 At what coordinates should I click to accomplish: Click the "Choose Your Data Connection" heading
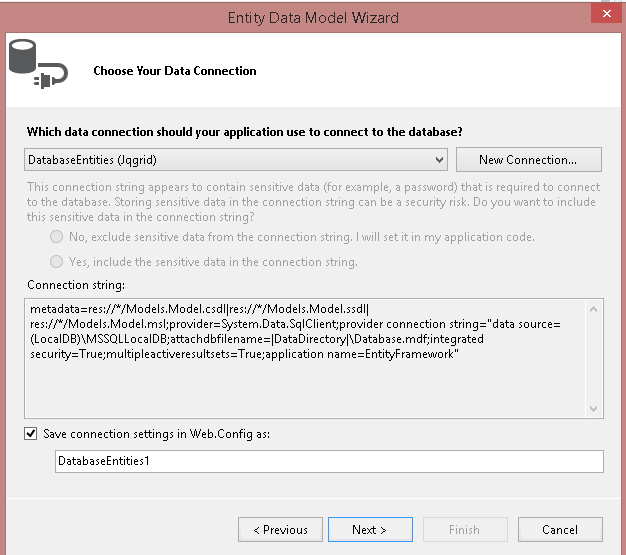coord(175,71)
